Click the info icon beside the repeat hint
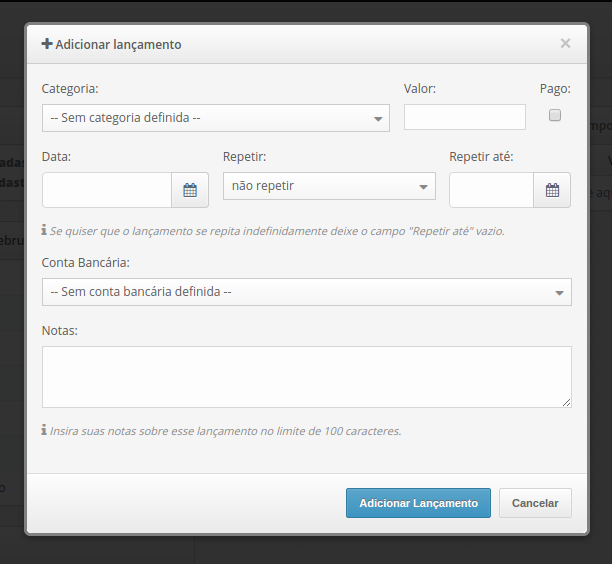This screenshot has height=564, width=612. point(44,230)
